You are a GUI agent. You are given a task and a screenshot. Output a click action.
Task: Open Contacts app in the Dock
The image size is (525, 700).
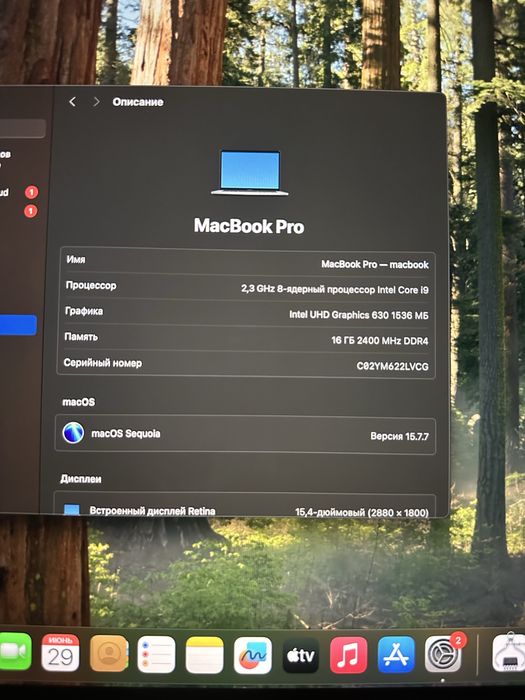click(x=108, y=654)
